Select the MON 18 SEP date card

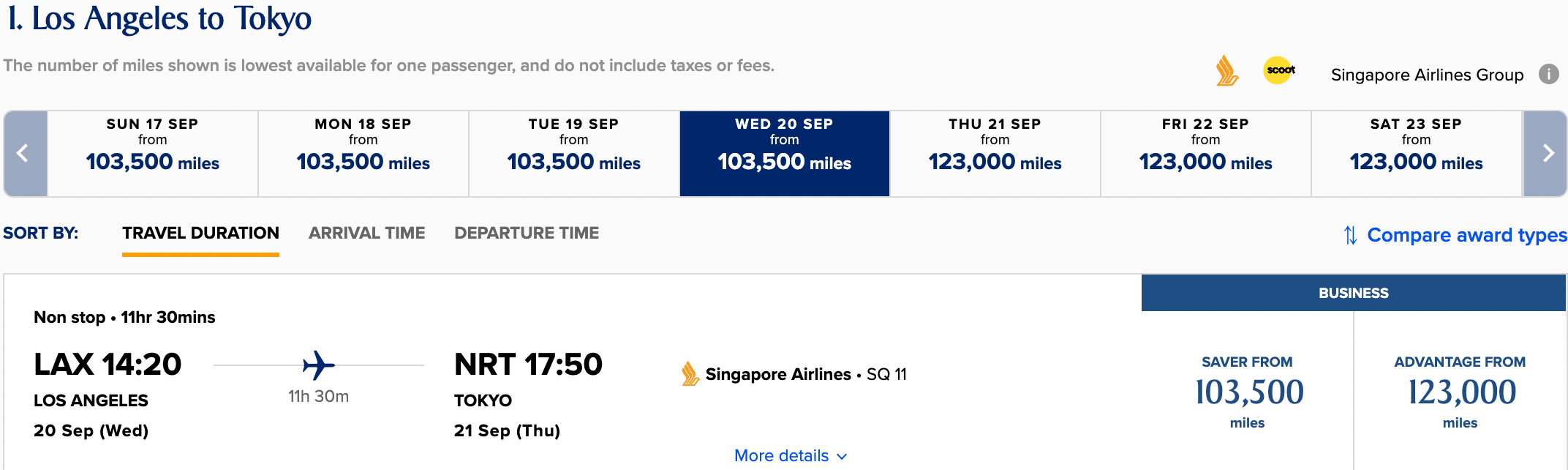click(x=363, y=152)
